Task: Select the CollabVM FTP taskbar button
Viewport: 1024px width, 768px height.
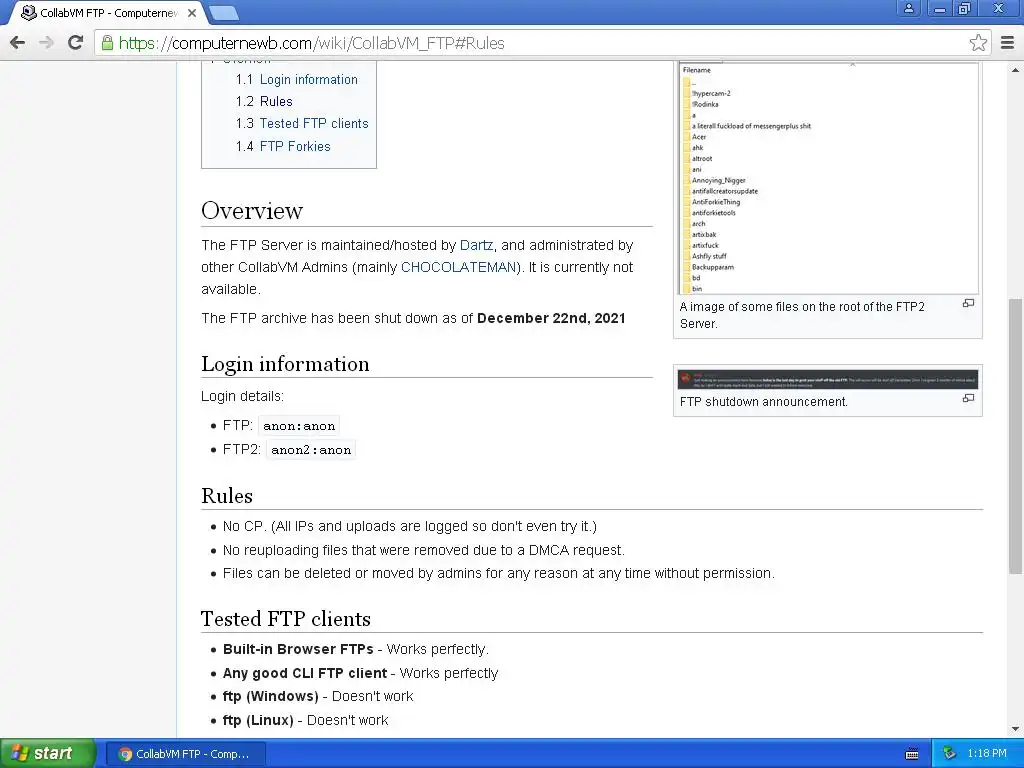Action: pyautogui.click(x=186, y=754)
